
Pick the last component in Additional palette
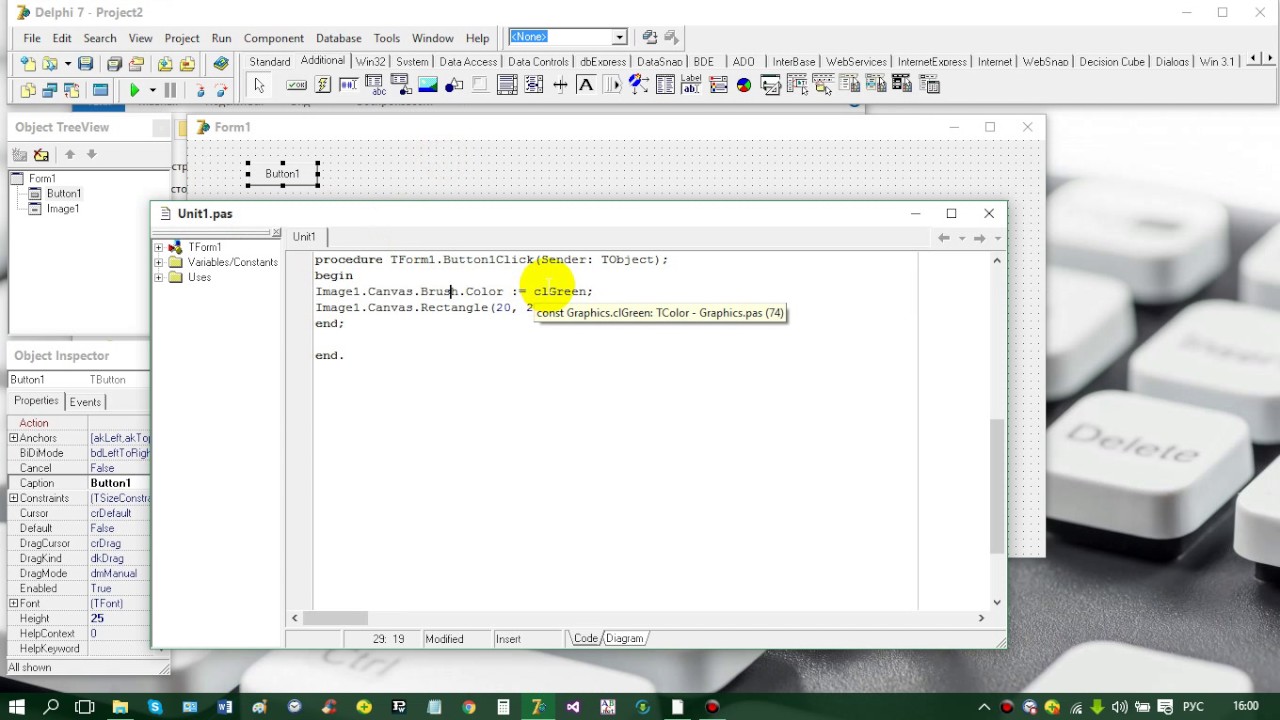(928, 85)
